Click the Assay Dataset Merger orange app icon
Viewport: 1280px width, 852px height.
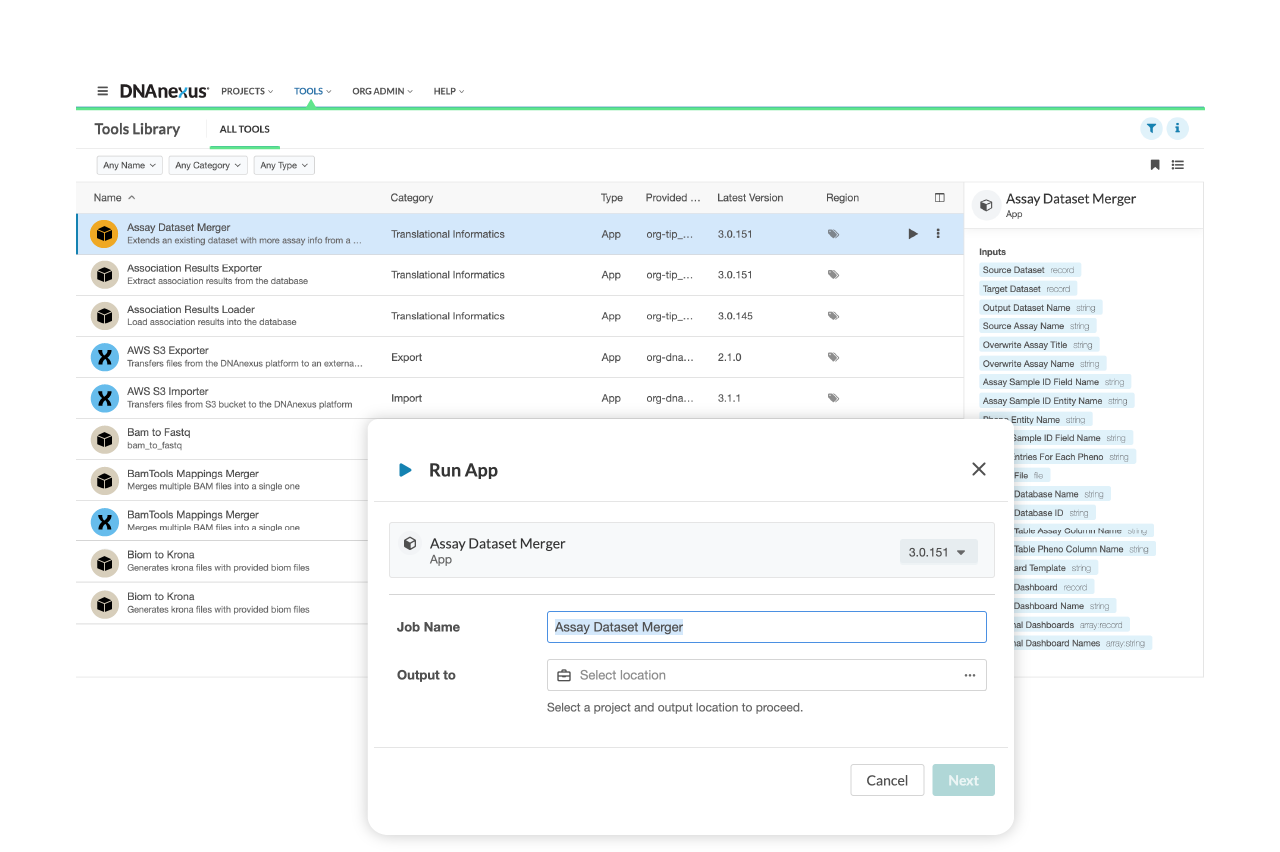click(105, 234)
